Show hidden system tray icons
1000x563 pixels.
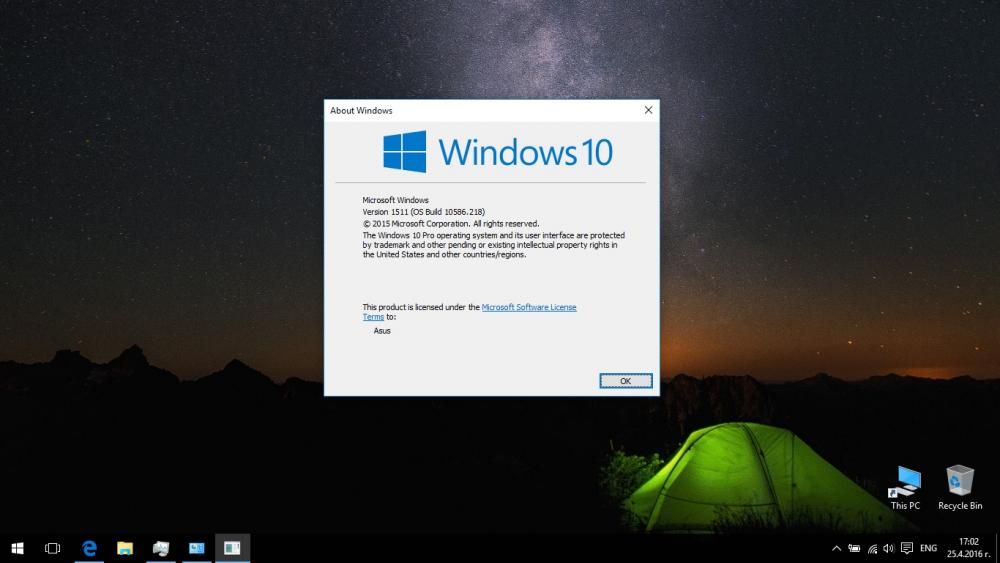click(836, 548)
